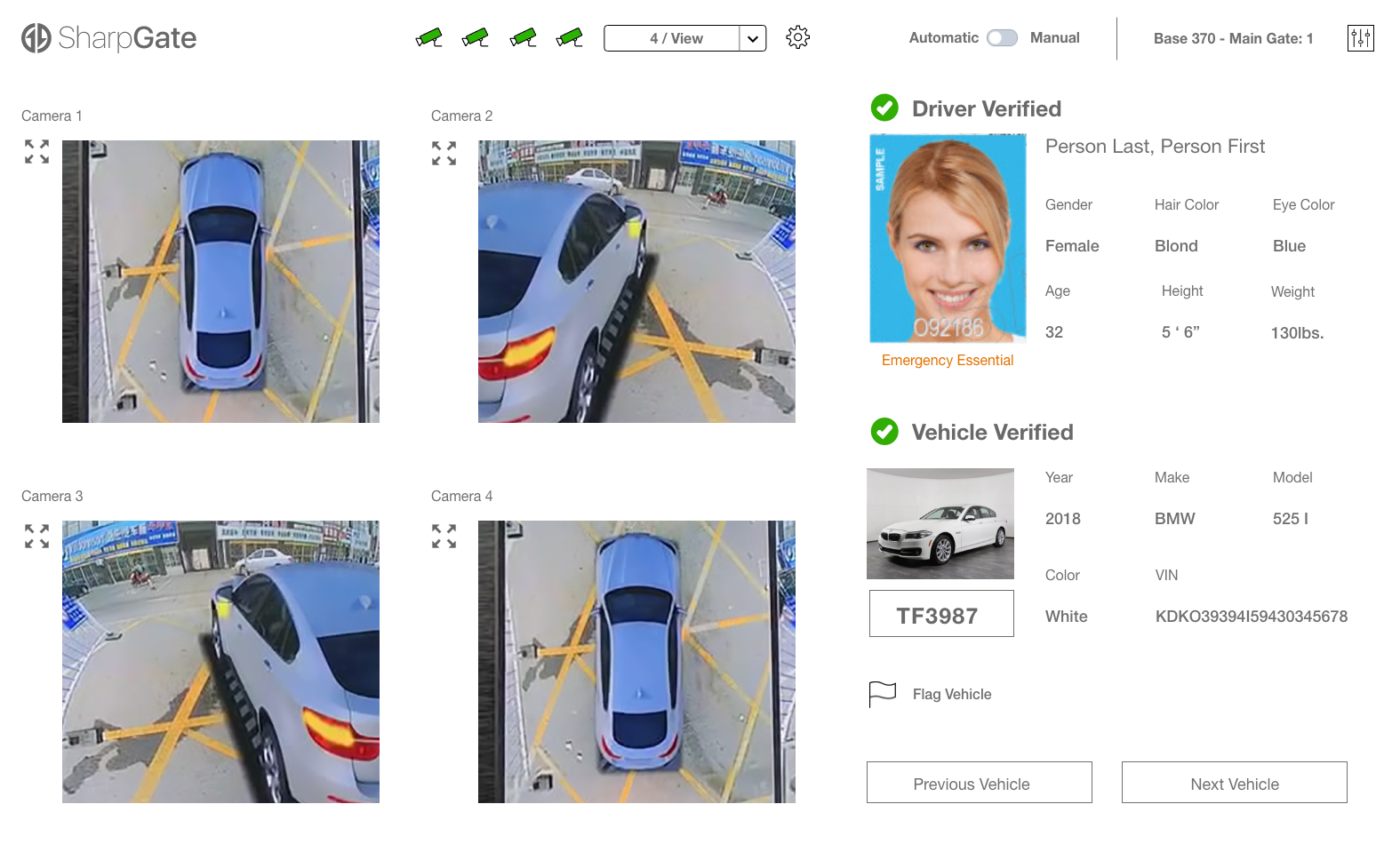Screen dimensions: 1400x860
Task: Click the Driver Verified heading
Action: [x=987, y=108]
